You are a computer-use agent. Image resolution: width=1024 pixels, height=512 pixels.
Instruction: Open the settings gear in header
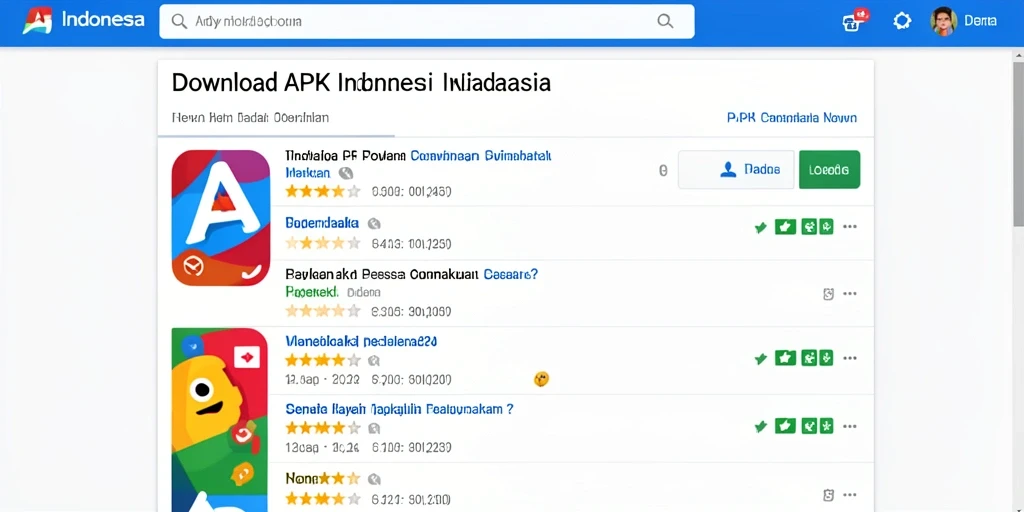click(902, 21)
